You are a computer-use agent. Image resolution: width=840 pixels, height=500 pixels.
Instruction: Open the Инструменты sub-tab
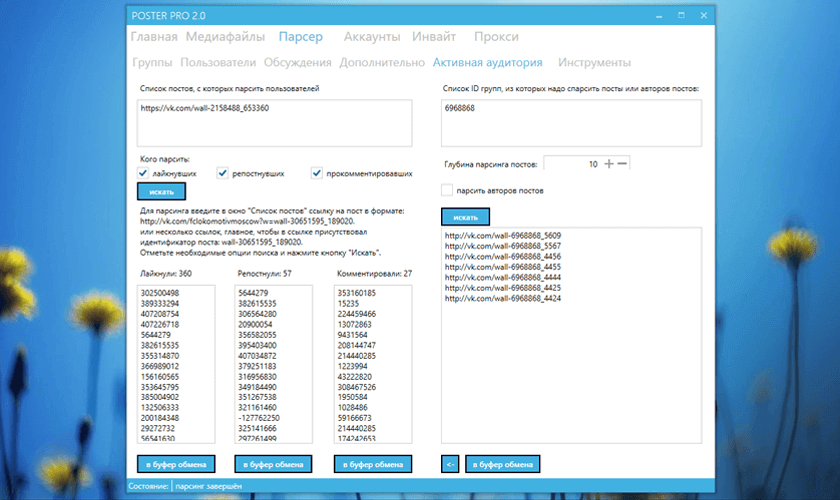coord(594,62)
